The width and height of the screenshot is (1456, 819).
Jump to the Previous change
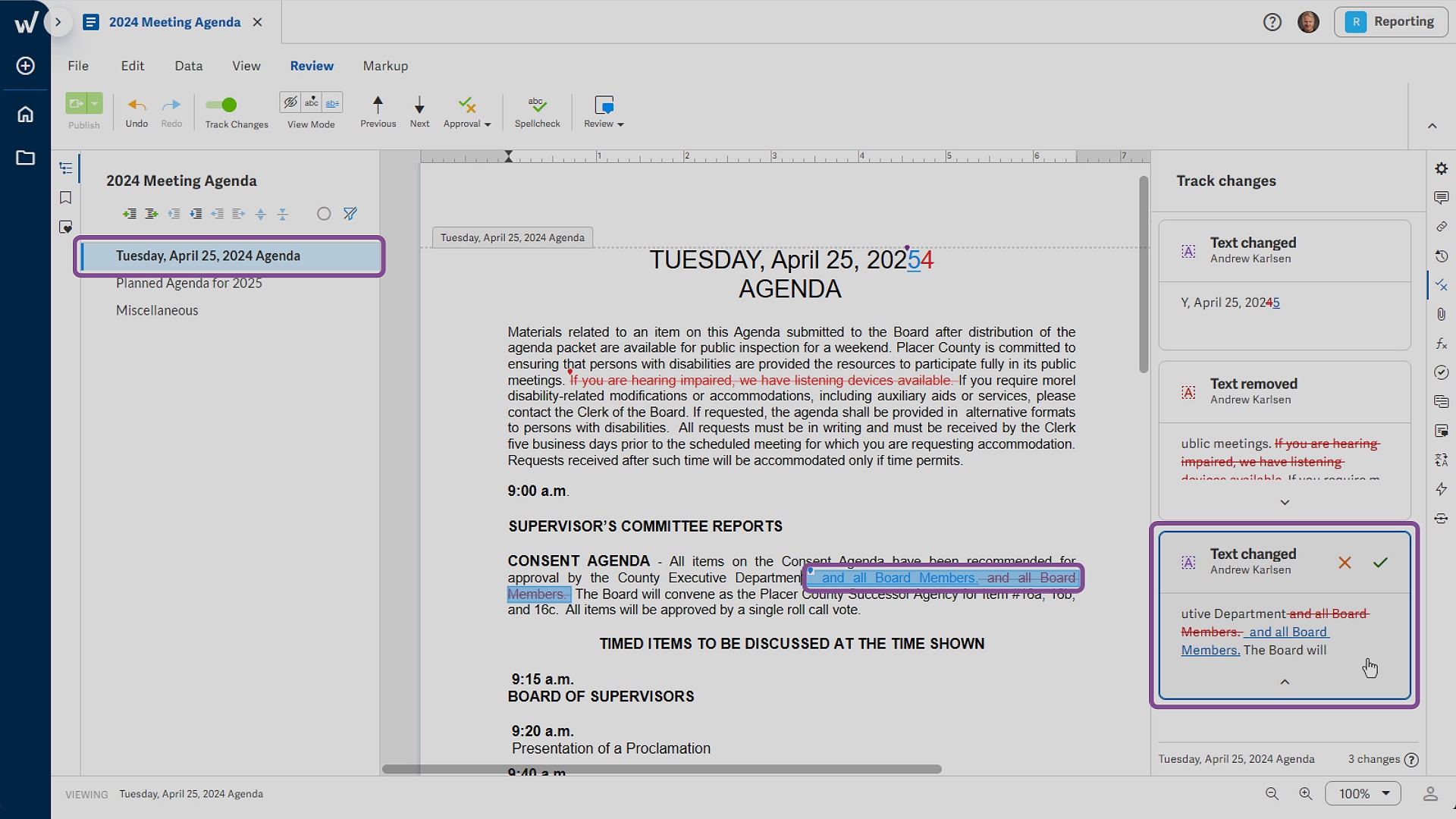point(378,111)
